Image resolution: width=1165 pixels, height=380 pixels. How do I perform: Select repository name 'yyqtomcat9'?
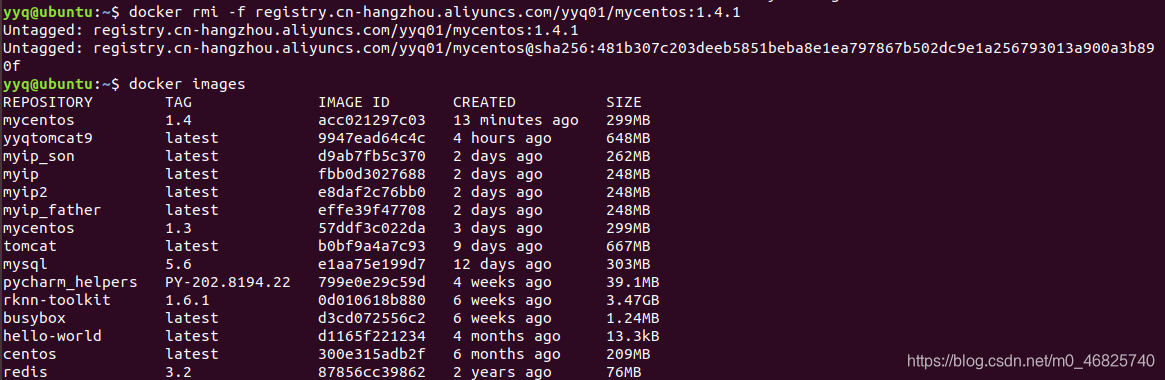pos(48,138)
